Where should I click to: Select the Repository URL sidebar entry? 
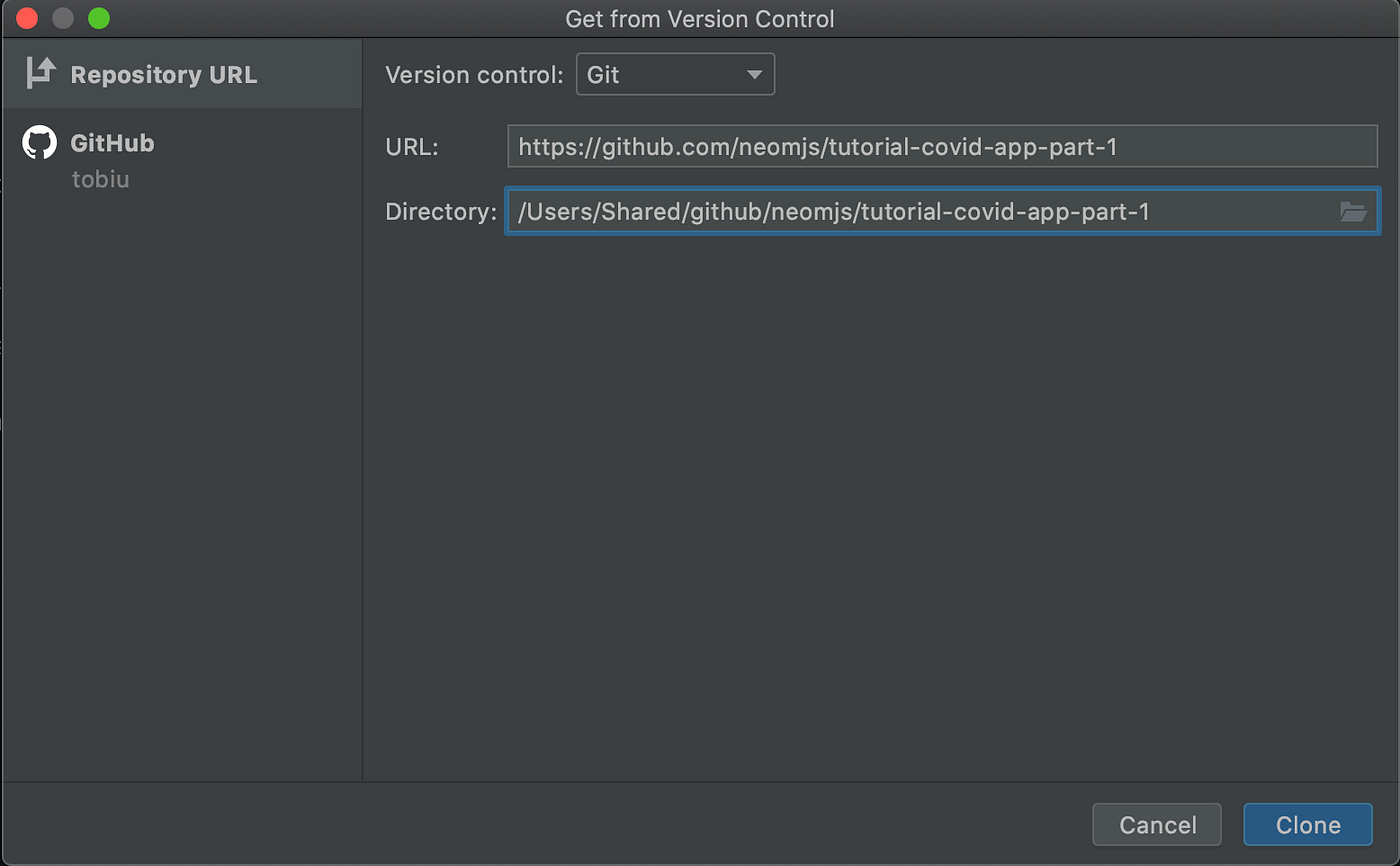(x=164, y=73)
